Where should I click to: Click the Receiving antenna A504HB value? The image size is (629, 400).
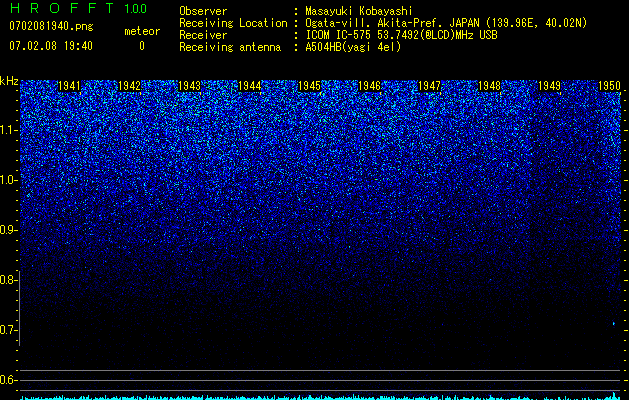pyautogui.click(x=353, y=47)
